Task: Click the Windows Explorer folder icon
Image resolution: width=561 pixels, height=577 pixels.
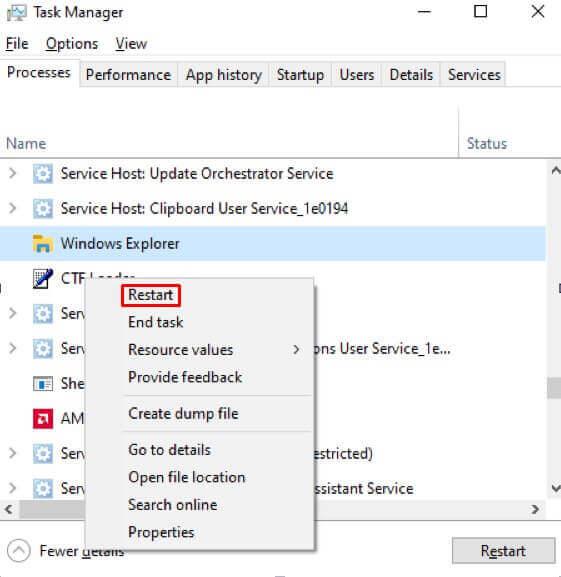Action: 43,244
